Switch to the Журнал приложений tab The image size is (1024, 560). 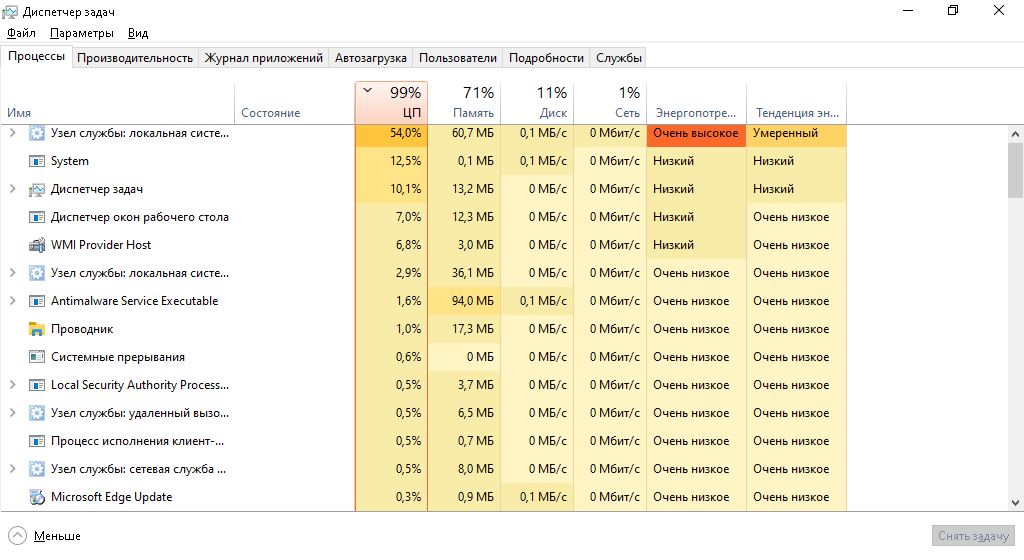[x=264, y=58]
